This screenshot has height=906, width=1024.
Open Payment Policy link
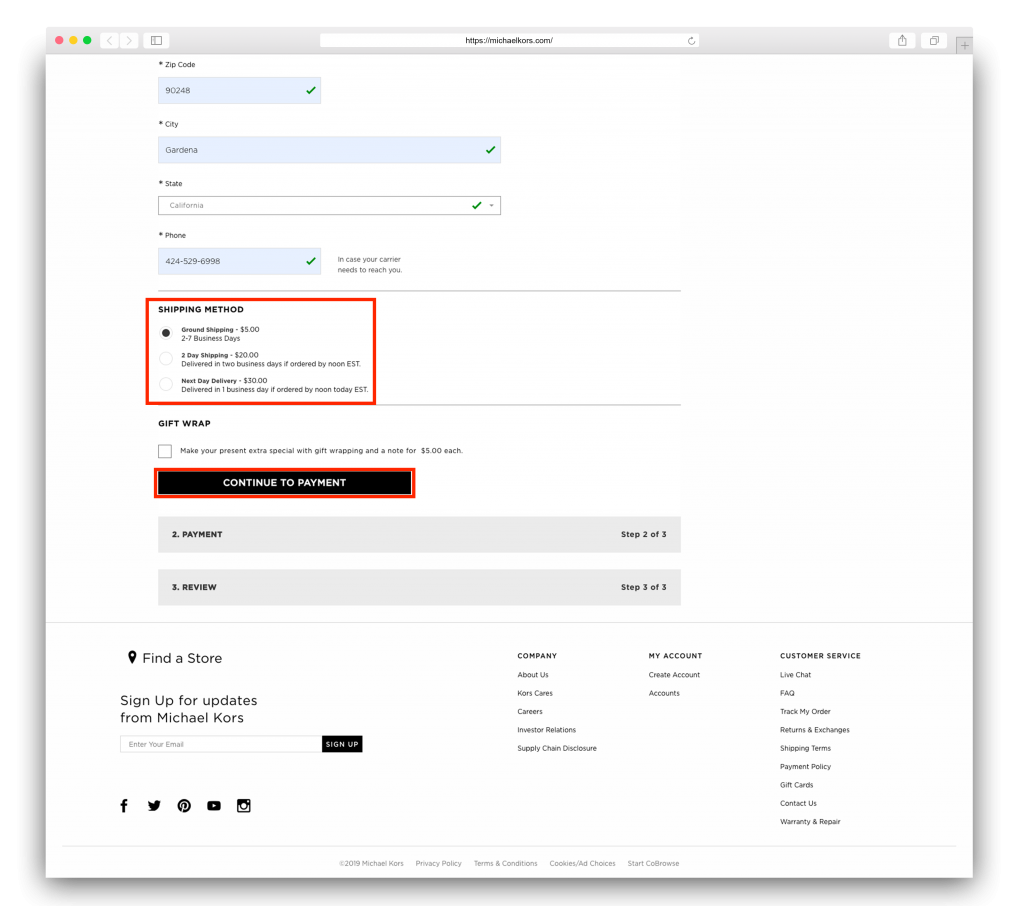coord(805,766)
